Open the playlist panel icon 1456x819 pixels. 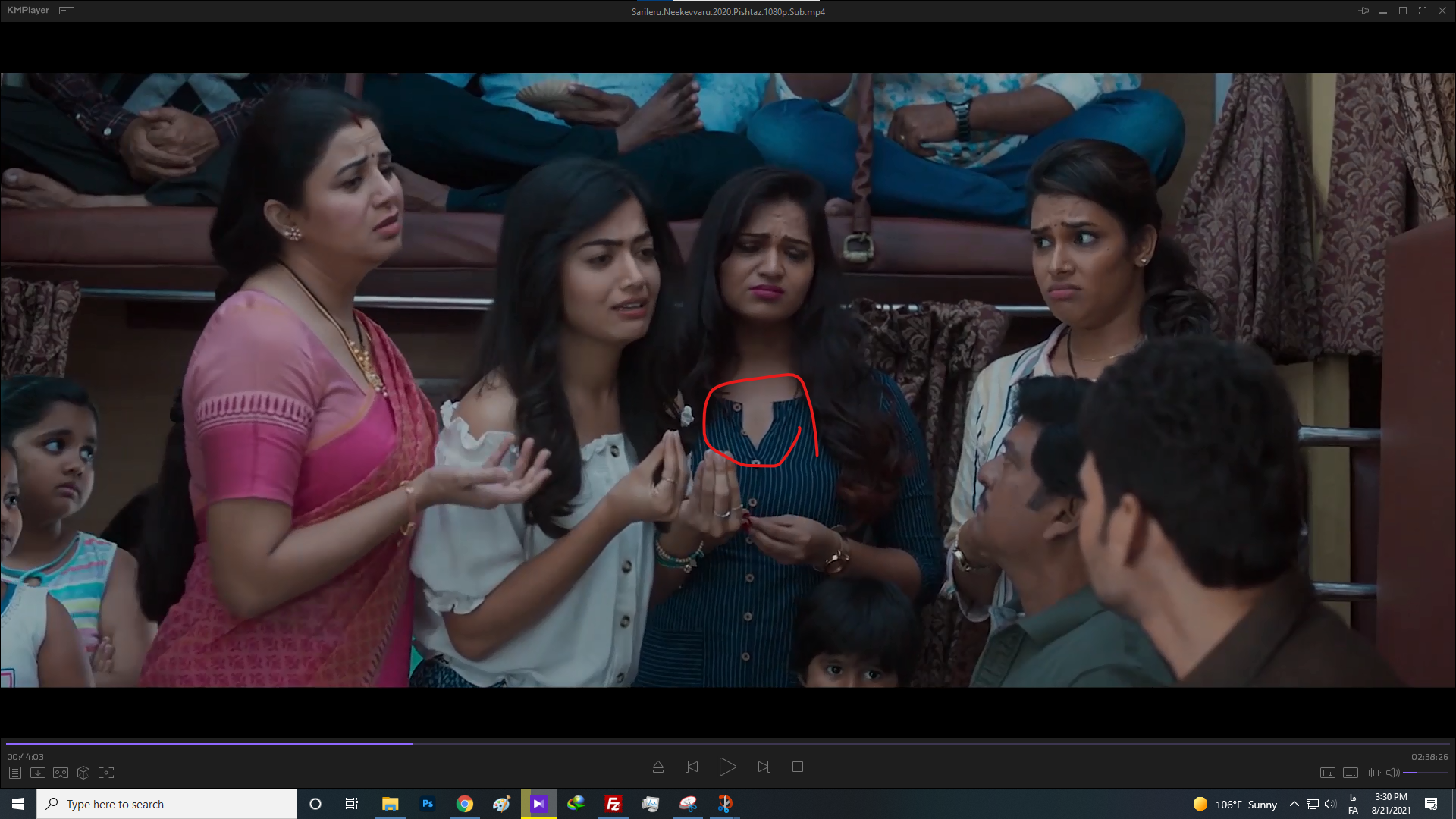coord(15,773)
